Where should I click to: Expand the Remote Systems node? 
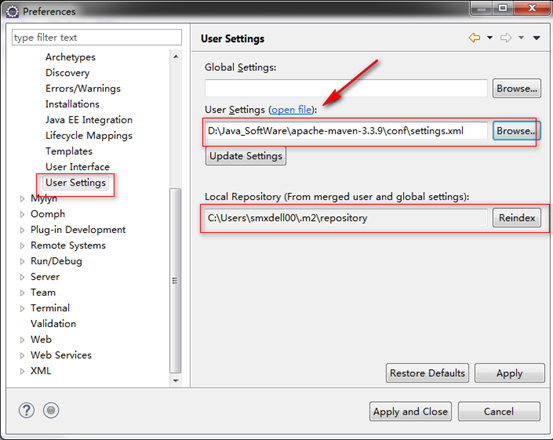coord(22,246)
